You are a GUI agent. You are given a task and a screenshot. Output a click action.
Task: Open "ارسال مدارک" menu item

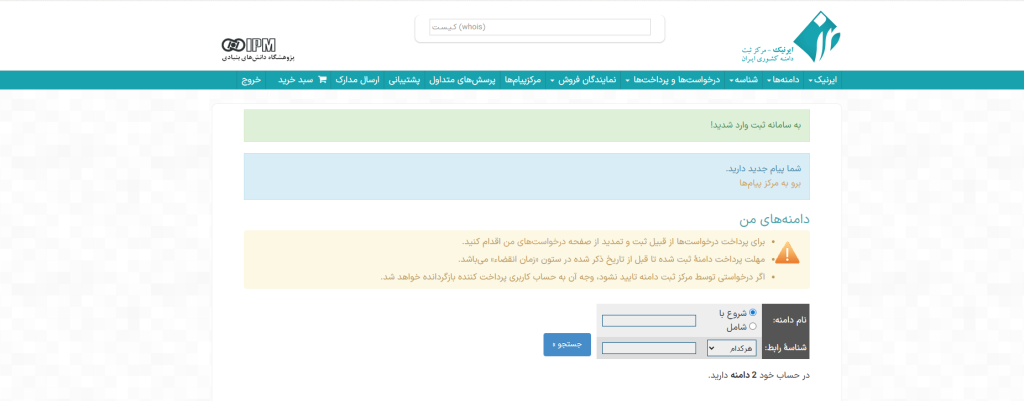357,80
